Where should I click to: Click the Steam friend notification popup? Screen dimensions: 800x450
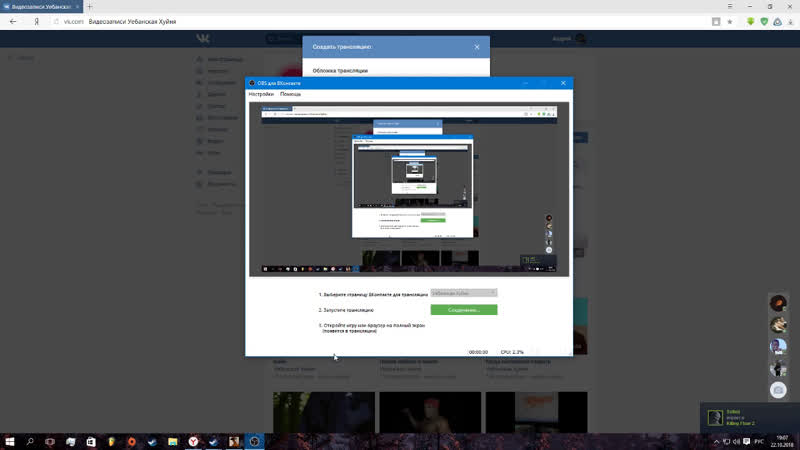point(750,418)
